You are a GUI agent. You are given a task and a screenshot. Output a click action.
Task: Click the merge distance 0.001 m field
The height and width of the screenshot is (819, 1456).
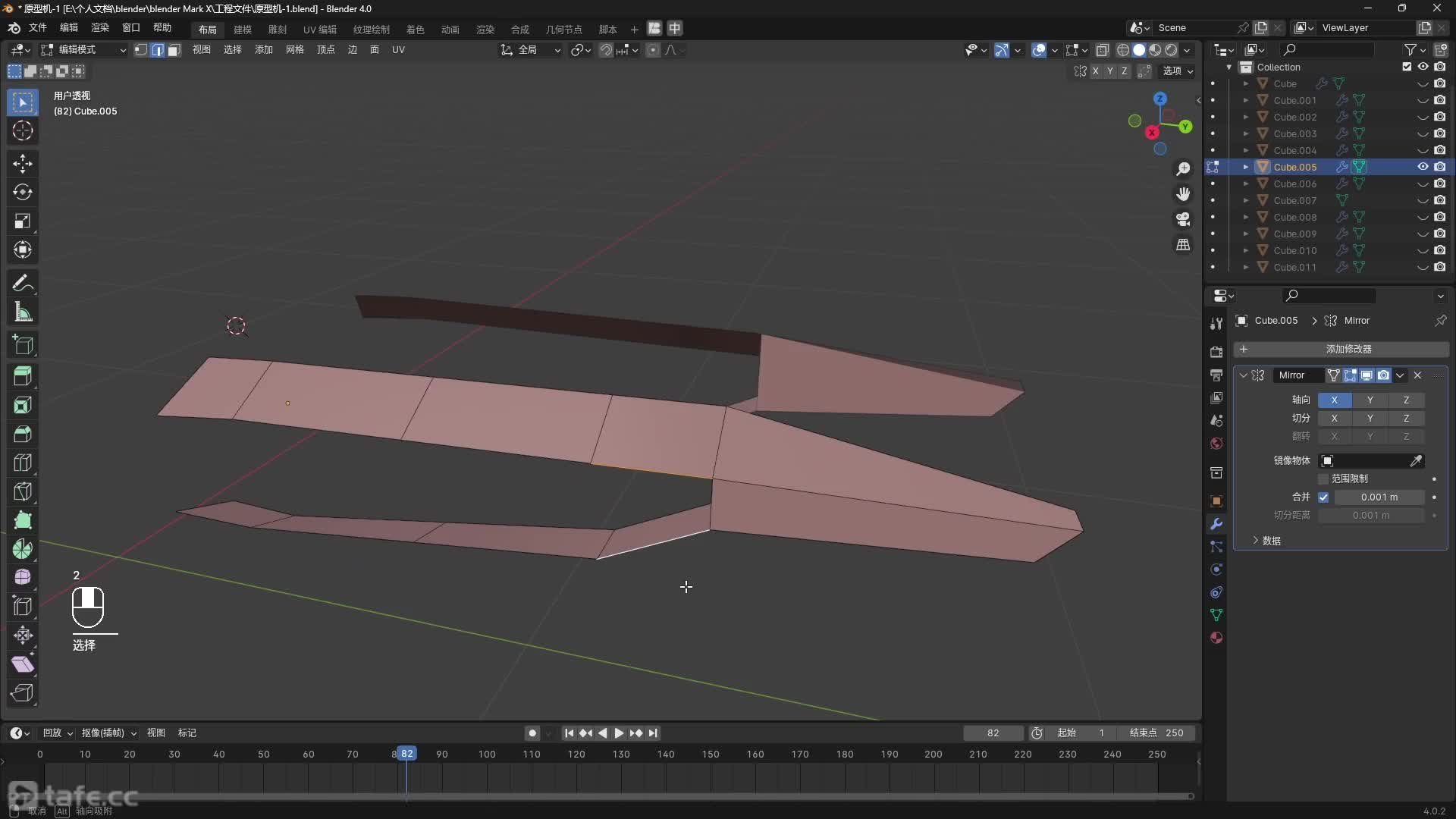[x=1379, y=497]
